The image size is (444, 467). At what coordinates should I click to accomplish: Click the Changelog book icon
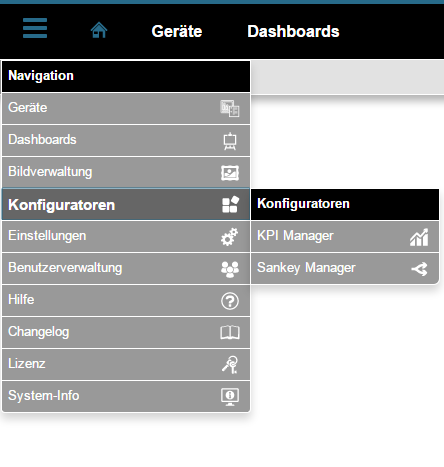coord(230,332)
